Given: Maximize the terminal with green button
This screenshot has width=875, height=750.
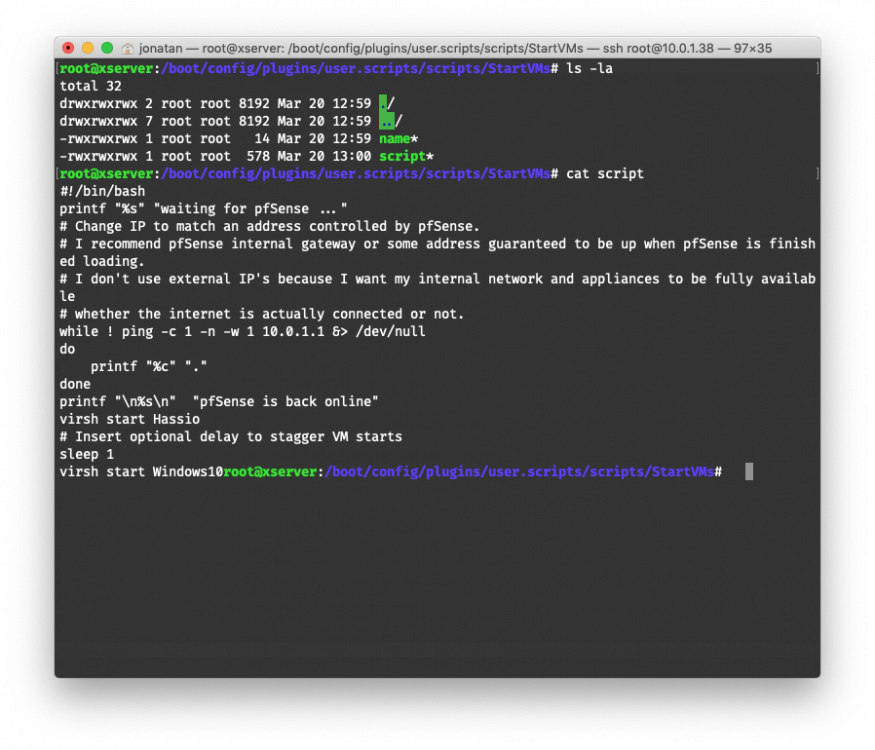Looking at the screenshot, I should point(107,48).
